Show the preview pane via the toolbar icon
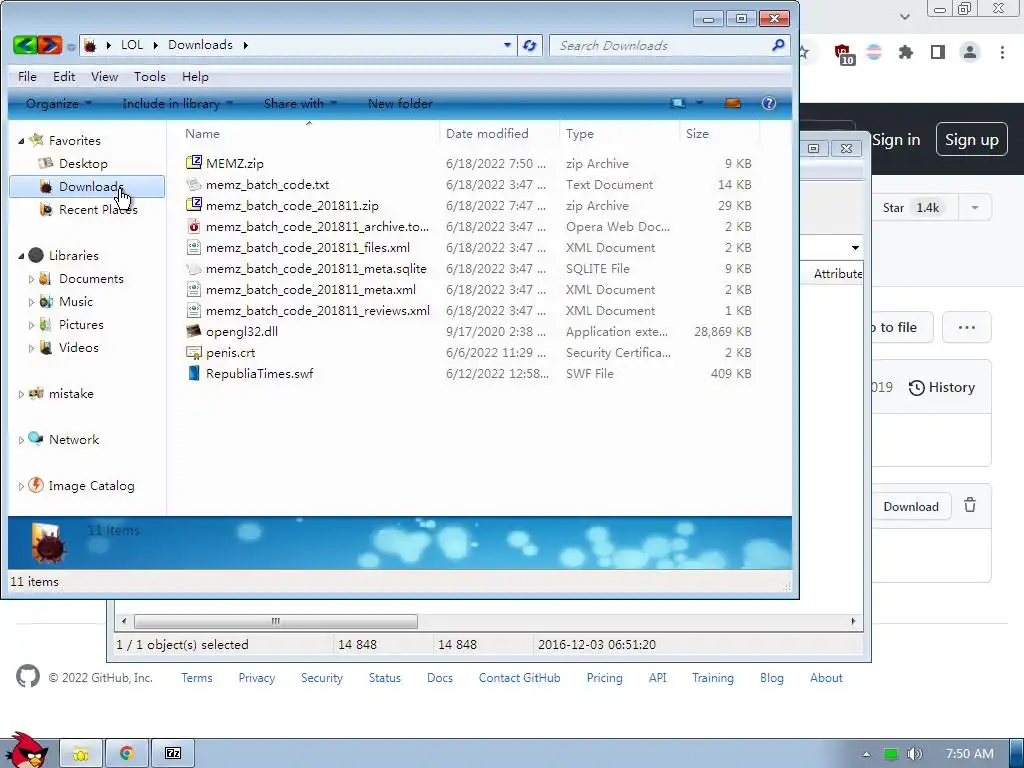The width and height of the screenshot is (1024, 768). tap(733, 103)
